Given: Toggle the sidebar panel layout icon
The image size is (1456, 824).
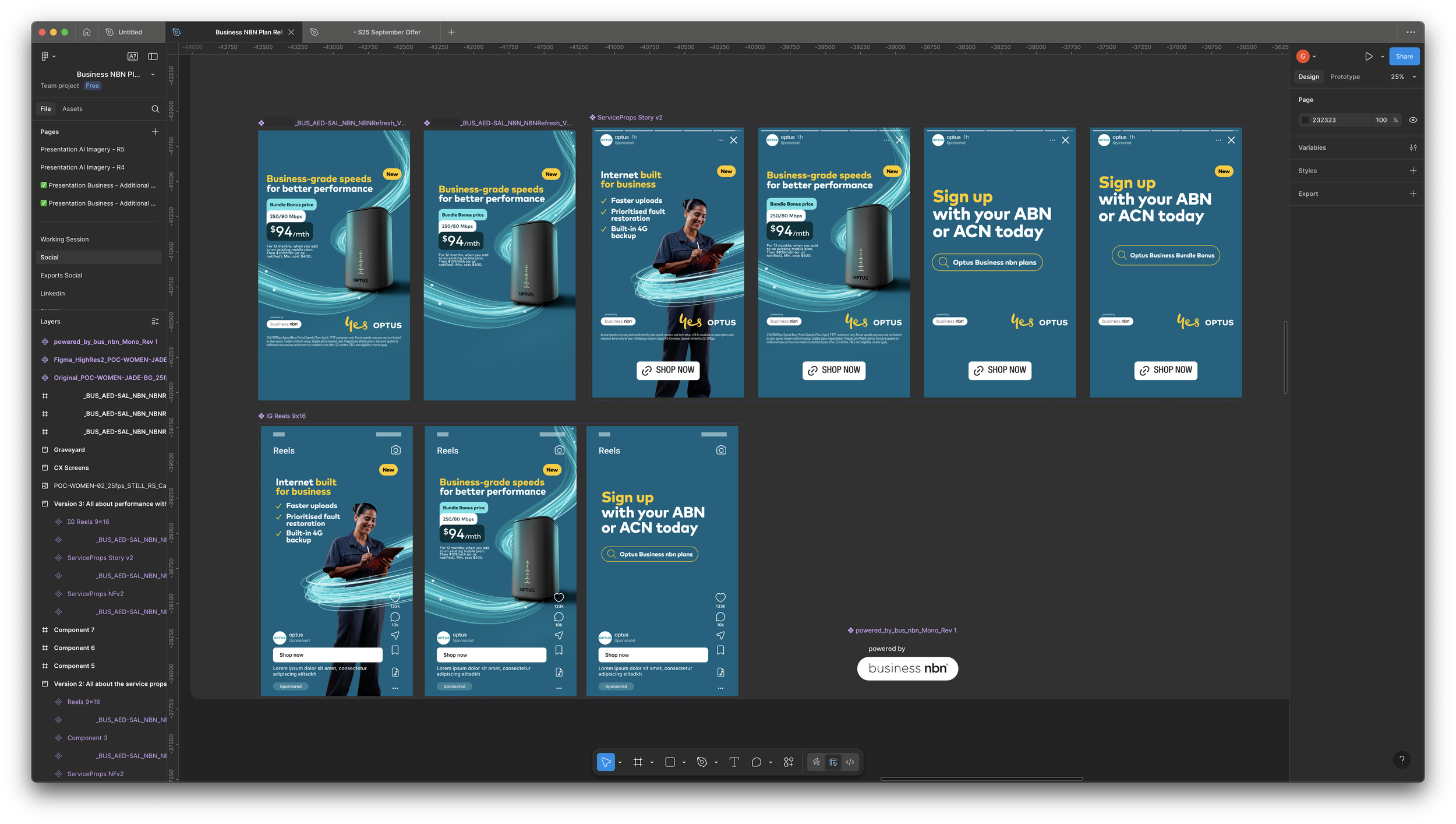Looking at the screenshot, I should [x=153, y=57].
